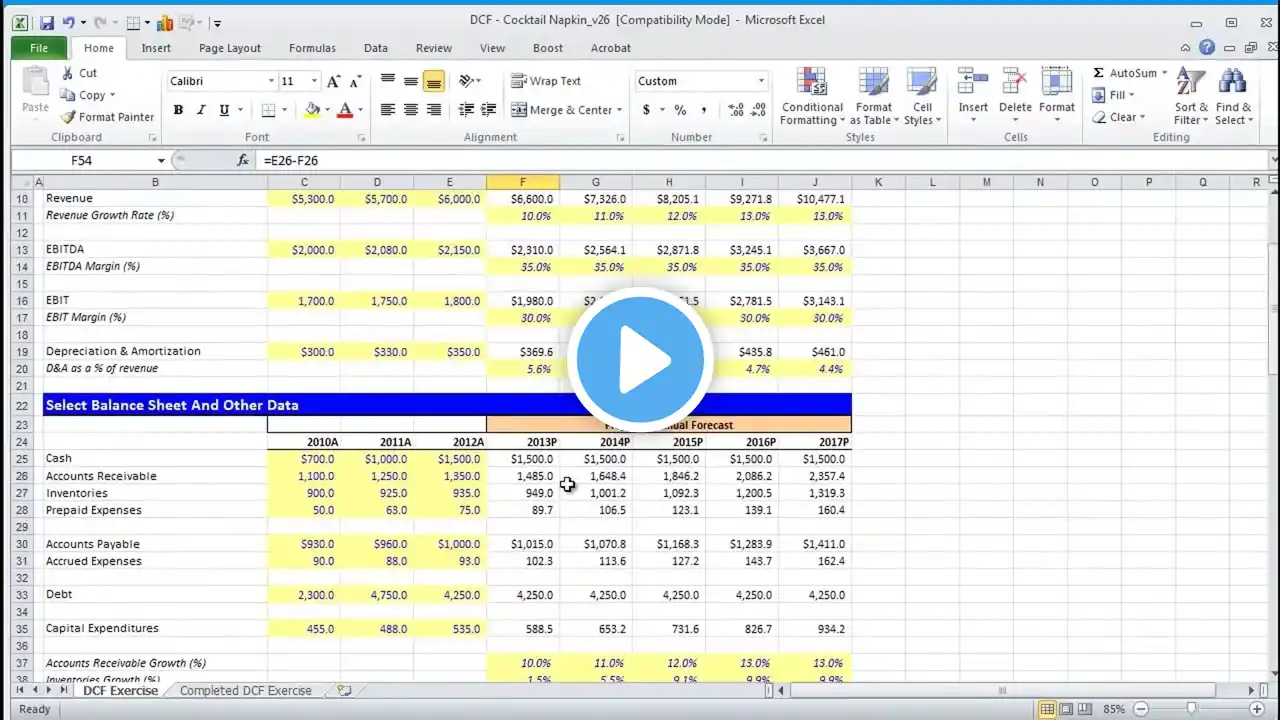Increase font size with the larger A icon
Image resolution: width=1280 pixels, height=720 pixels.
pos(334,81)
